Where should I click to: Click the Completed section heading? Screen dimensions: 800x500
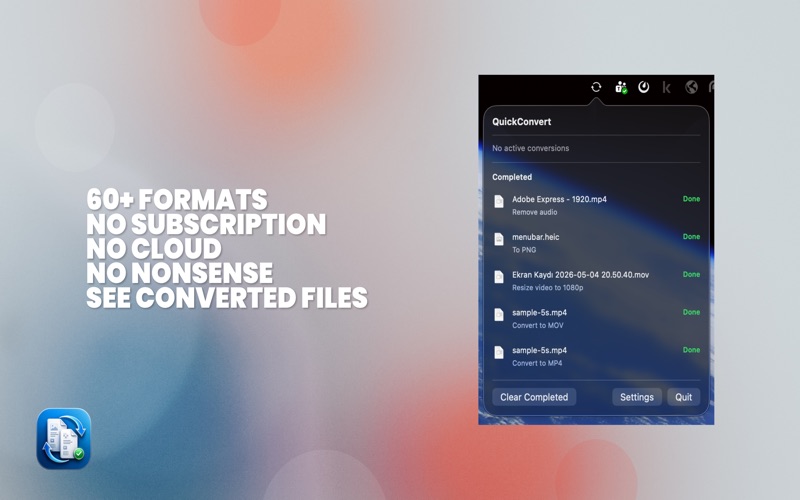512,177
